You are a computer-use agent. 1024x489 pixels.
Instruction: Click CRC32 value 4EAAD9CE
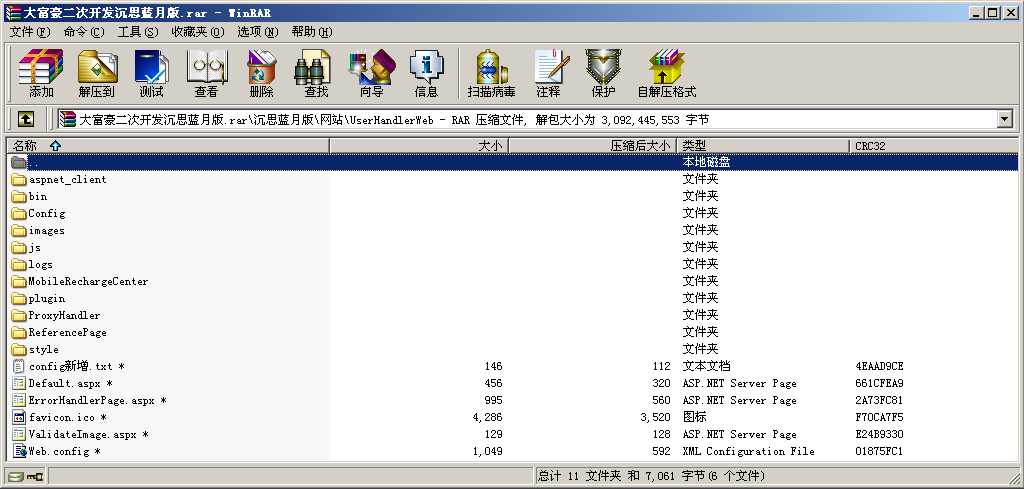(879, 366)
